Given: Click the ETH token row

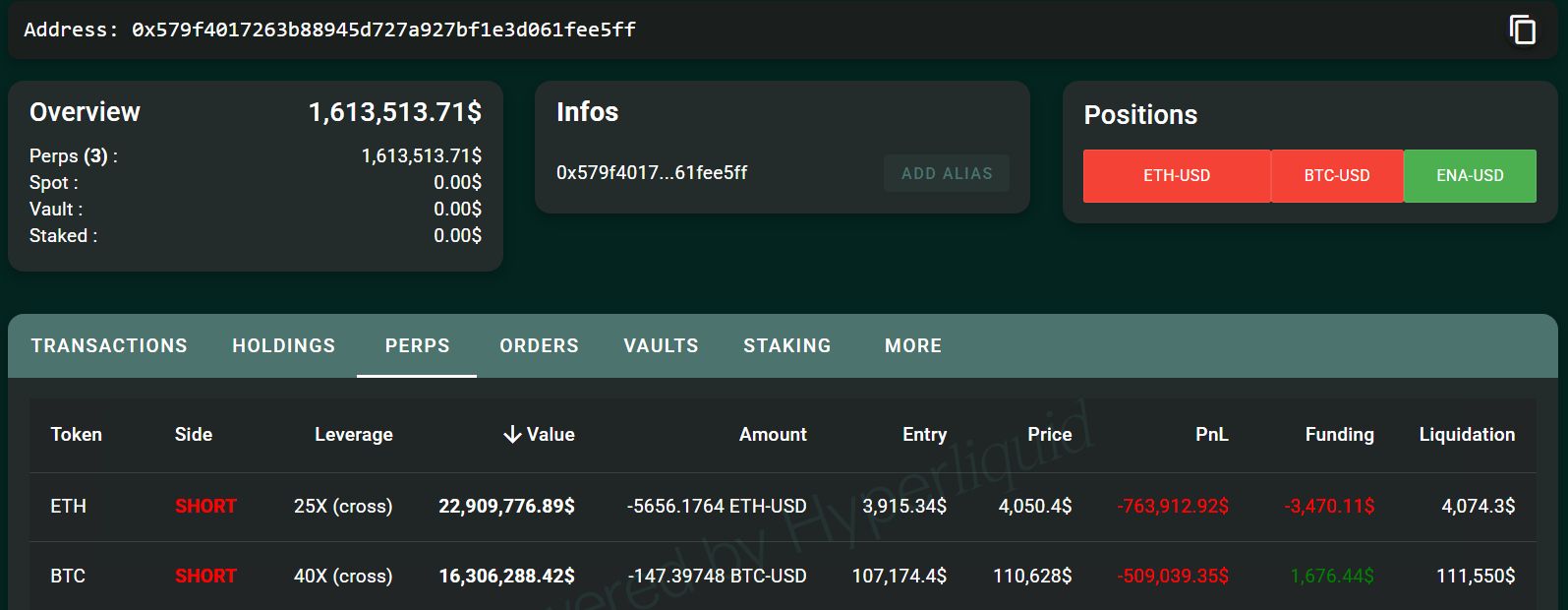Looking at the screenshot, I should [x=69, y=507].
